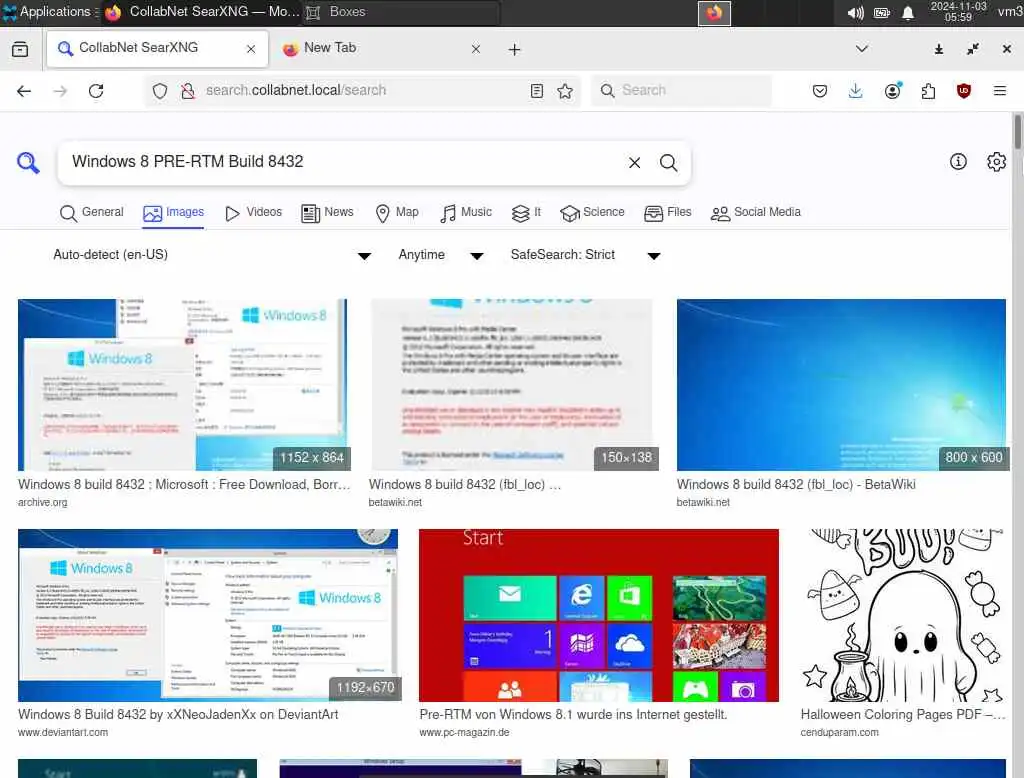Viewport: 1024px width, 778px height.
Task: Open a new tab with the plus button
Action: (x=515, y=50)
